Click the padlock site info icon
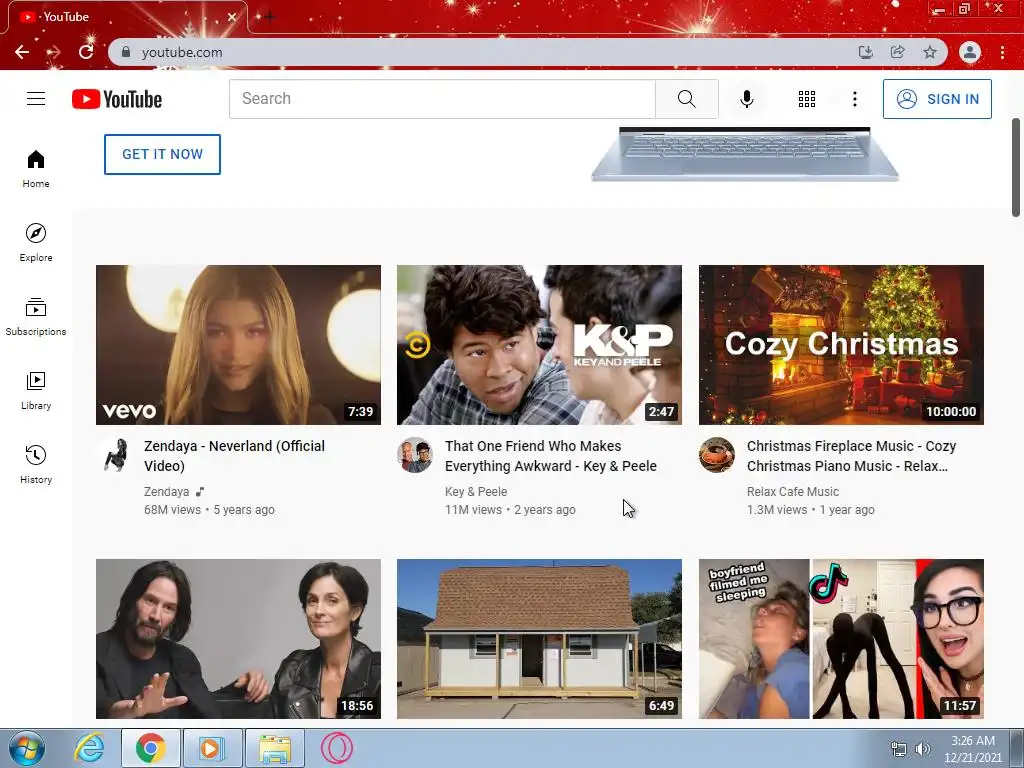Viewport: 1024px width, 768px height. [126, 52]
